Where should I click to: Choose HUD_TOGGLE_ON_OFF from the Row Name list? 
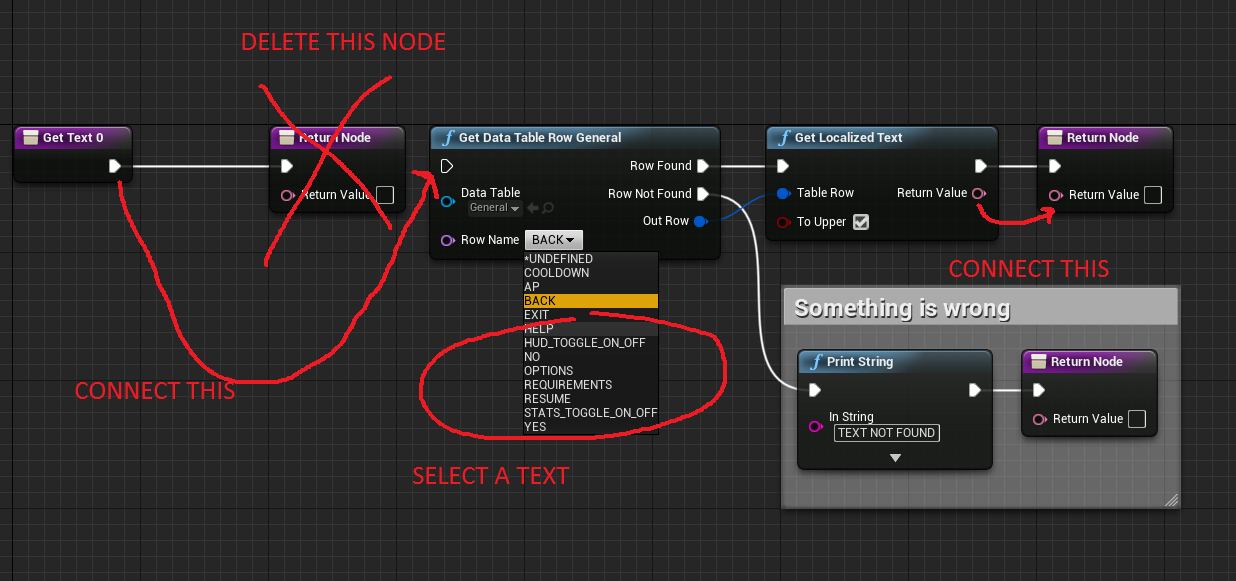[590, 343]
